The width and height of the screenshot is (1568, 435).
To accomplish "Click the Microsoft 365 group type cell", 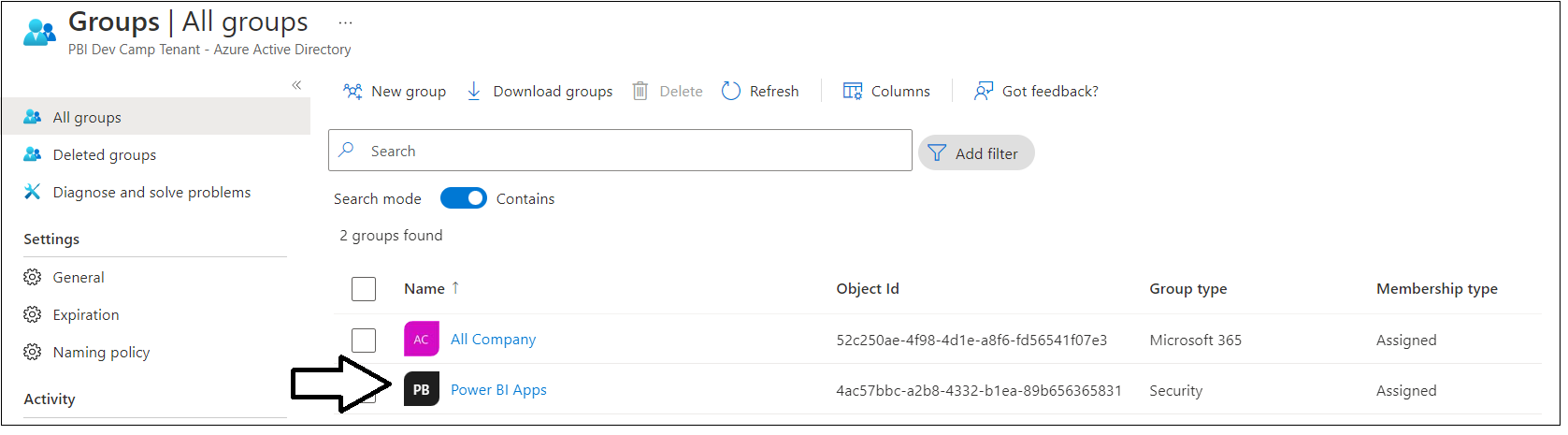I will 1196,341.
